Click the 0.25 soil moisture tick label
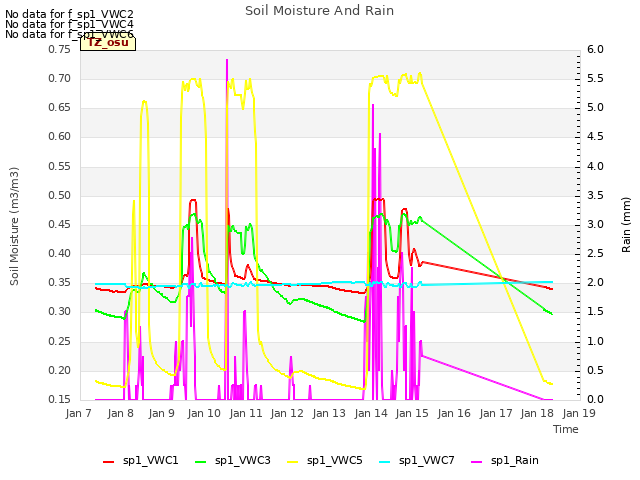Screen dimensions: 640x480 click(60, 342)
